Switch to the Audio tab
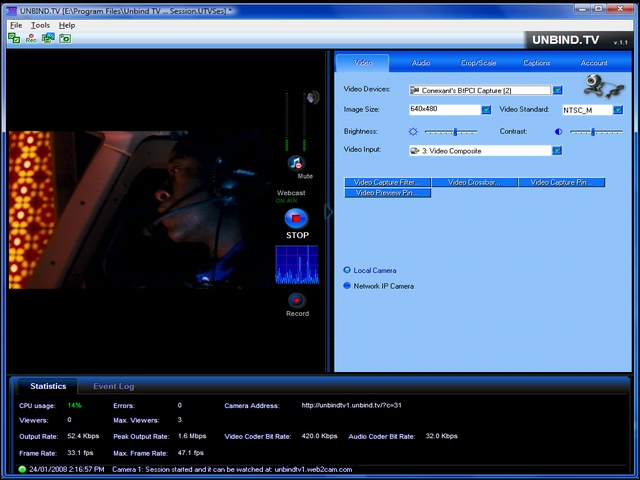The image size is (640, 480). [420, 63]
